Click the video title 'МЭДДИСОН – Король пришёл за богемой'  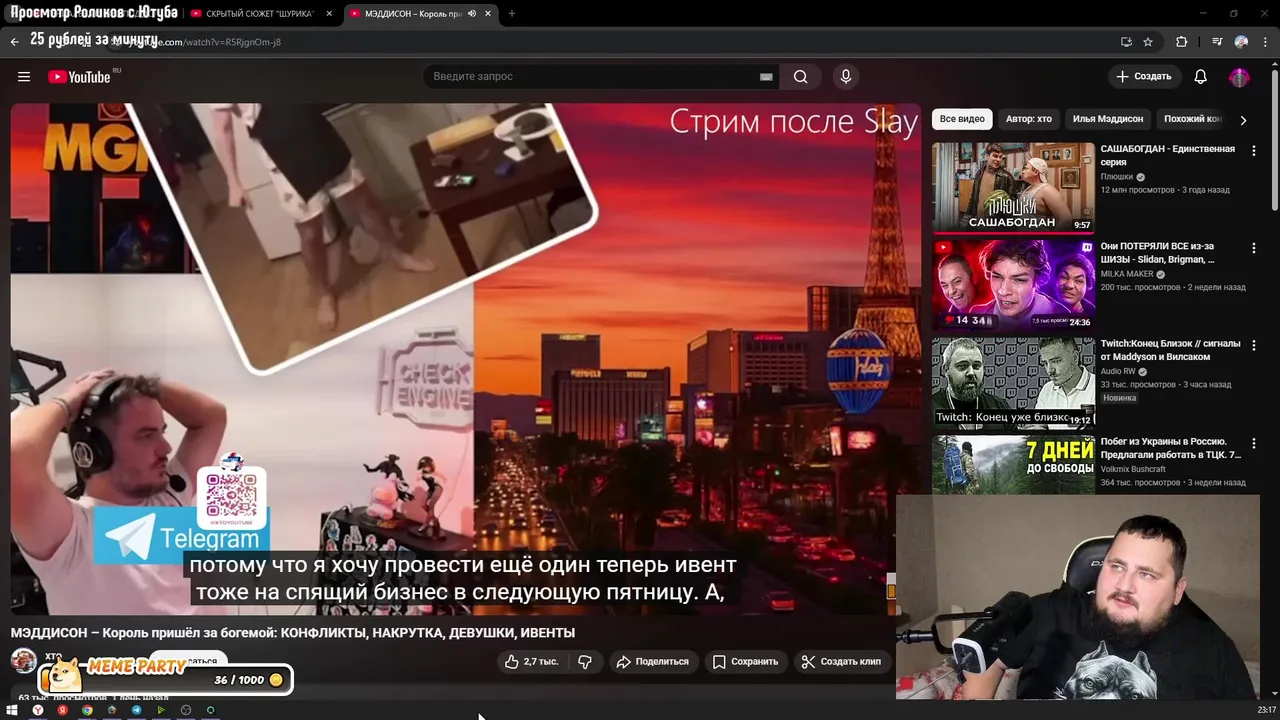pos(293,633)
